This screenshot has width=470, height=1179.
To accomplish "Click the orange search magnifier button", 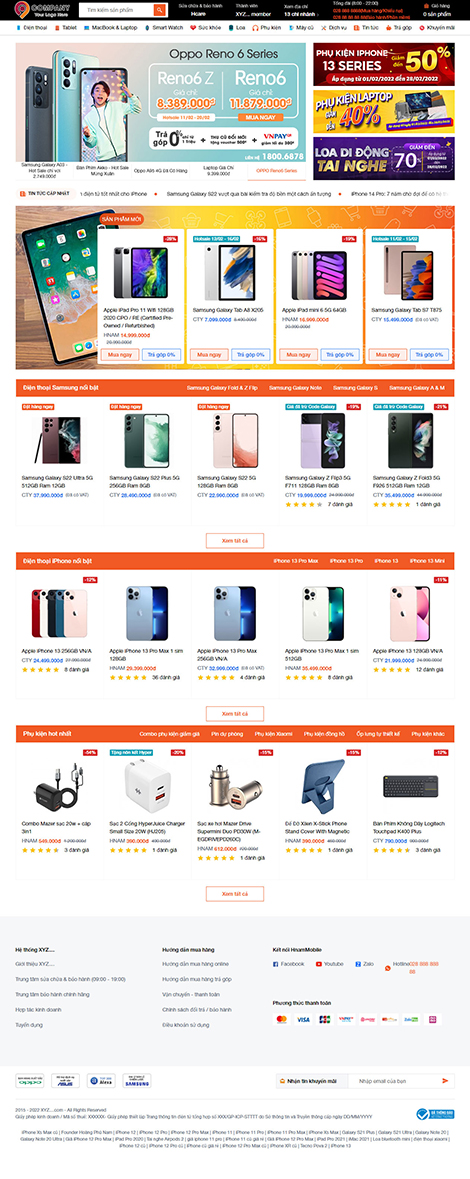I will click(x=159, y=10).
